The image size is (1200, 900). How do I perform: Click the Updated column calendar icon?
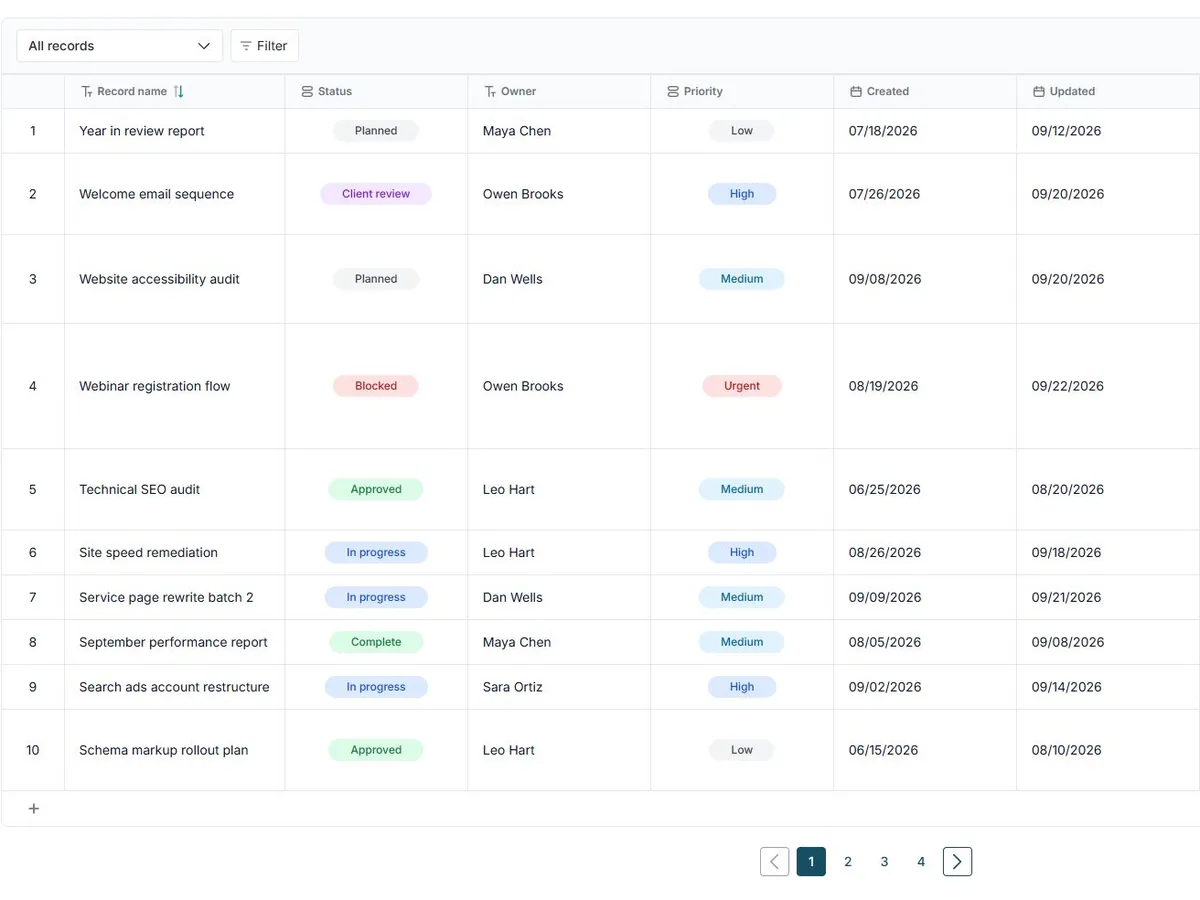click(1039, 91)
